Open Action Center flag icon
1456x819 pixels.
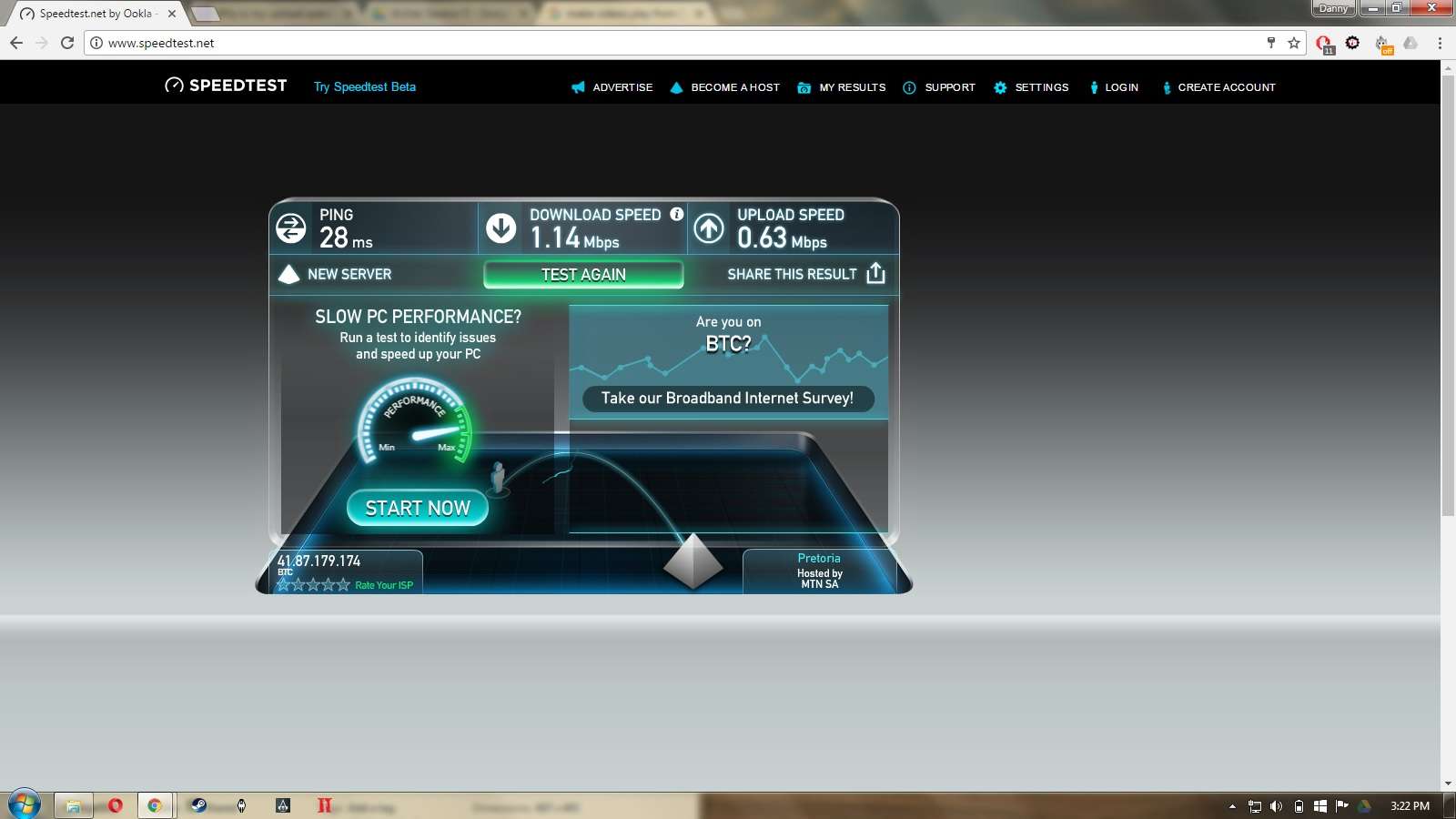click(1341, 806)
